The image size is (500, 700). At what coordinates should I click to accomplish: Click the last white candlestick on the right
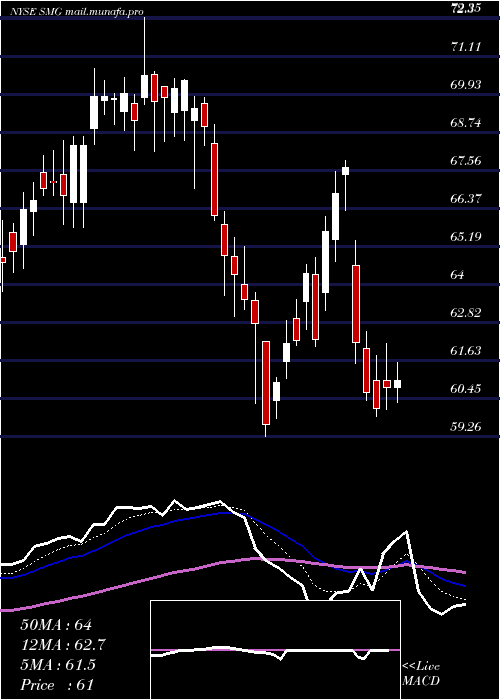[x=397, y=383]
